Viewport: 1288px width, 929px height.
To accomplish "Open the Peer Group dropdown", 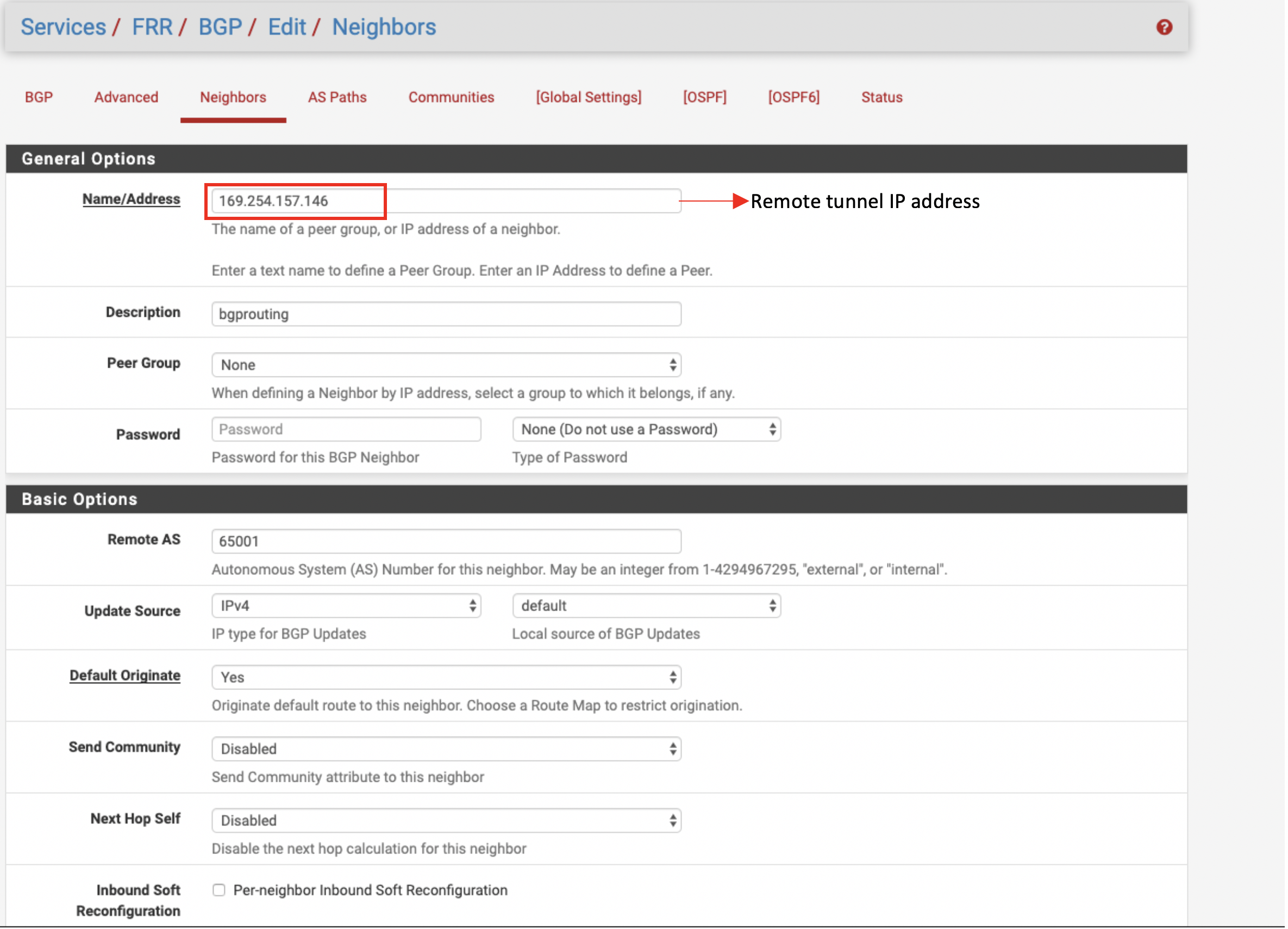I will point(447,365).
